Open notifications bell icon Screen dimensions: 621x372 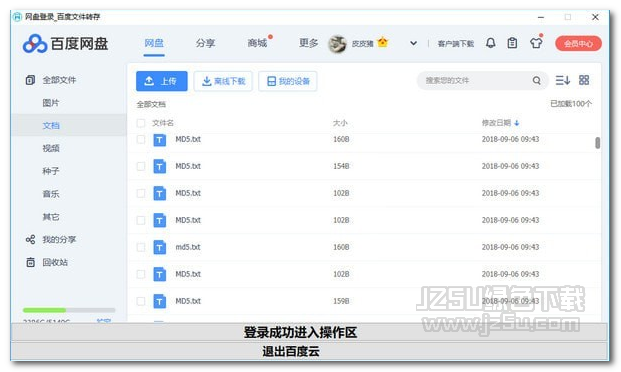coord(490,43)
